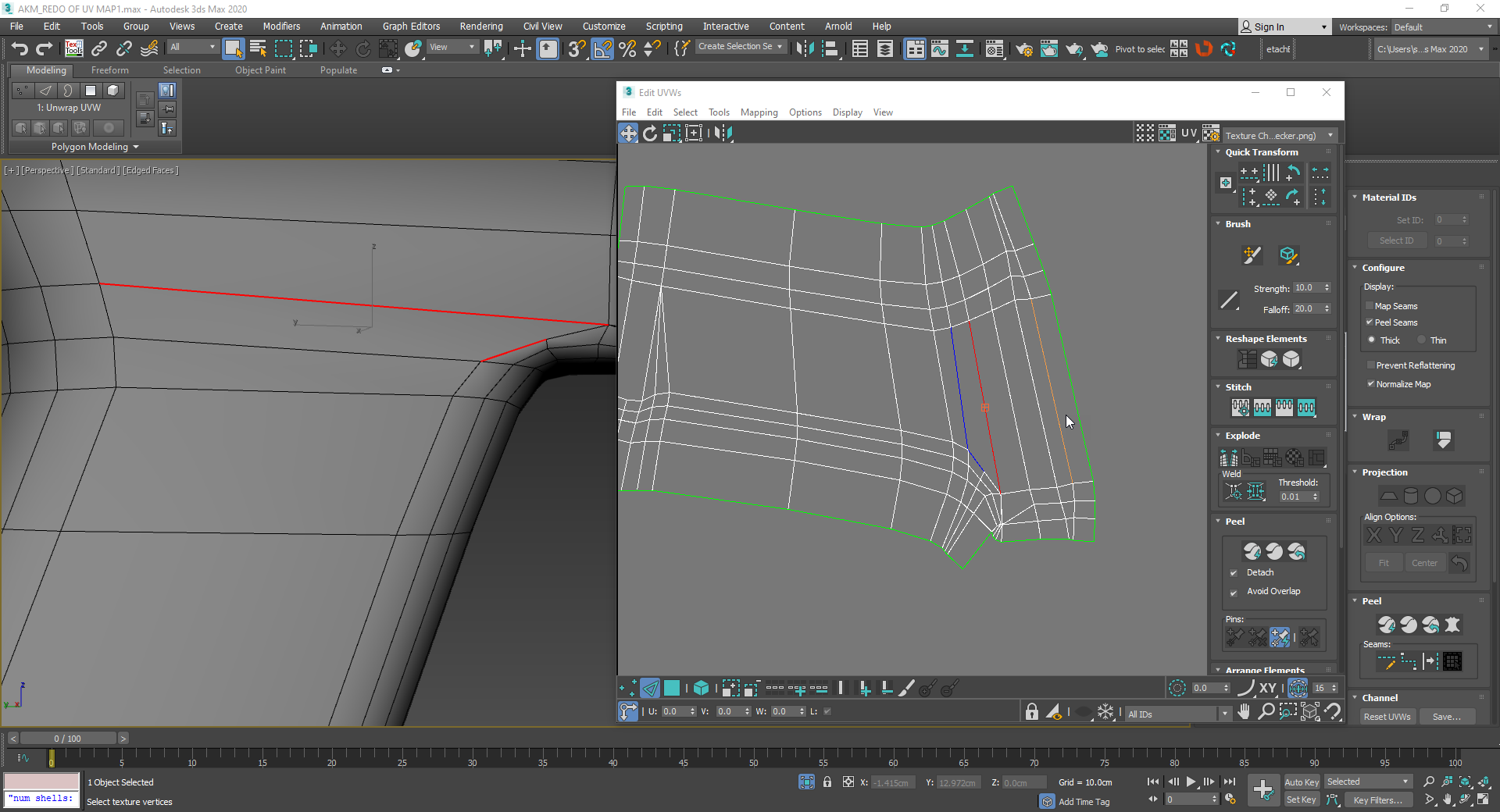The image size is (1500, 812).
Task: Click the Planar Map projection icon
Action: click(x=1388, y=496)
